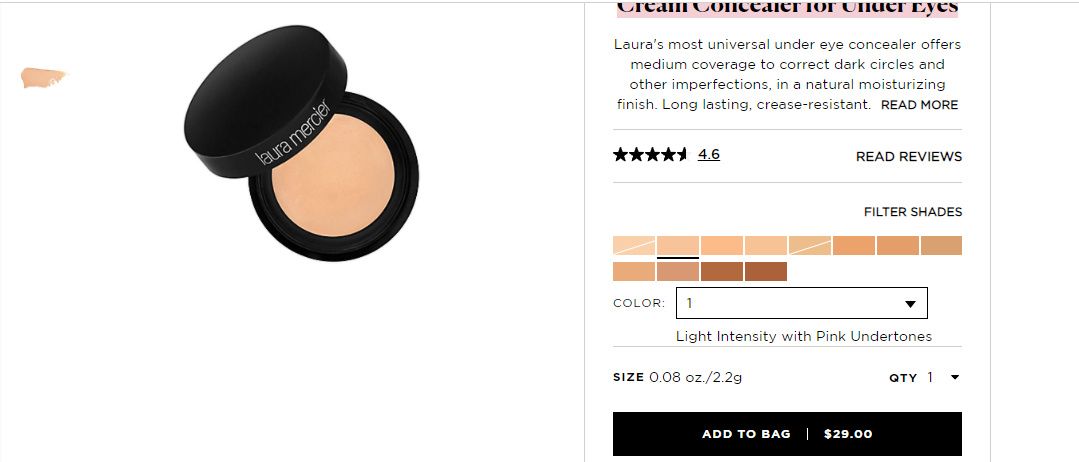This screenshot has width=1079, height=462.
Task: Select the second crossed-out shade swatch, fifth in row
Action: (x=810, y=246)
